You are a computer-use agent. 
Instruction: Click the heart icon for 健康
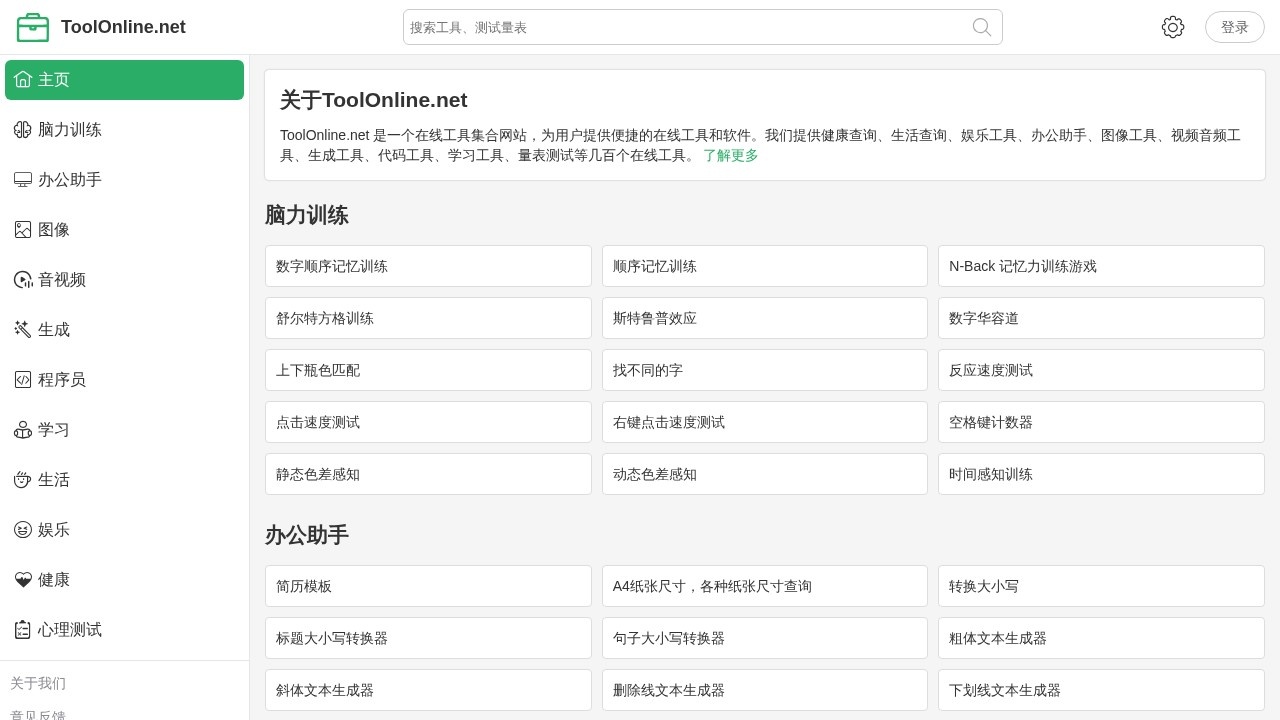coord(23,580)
